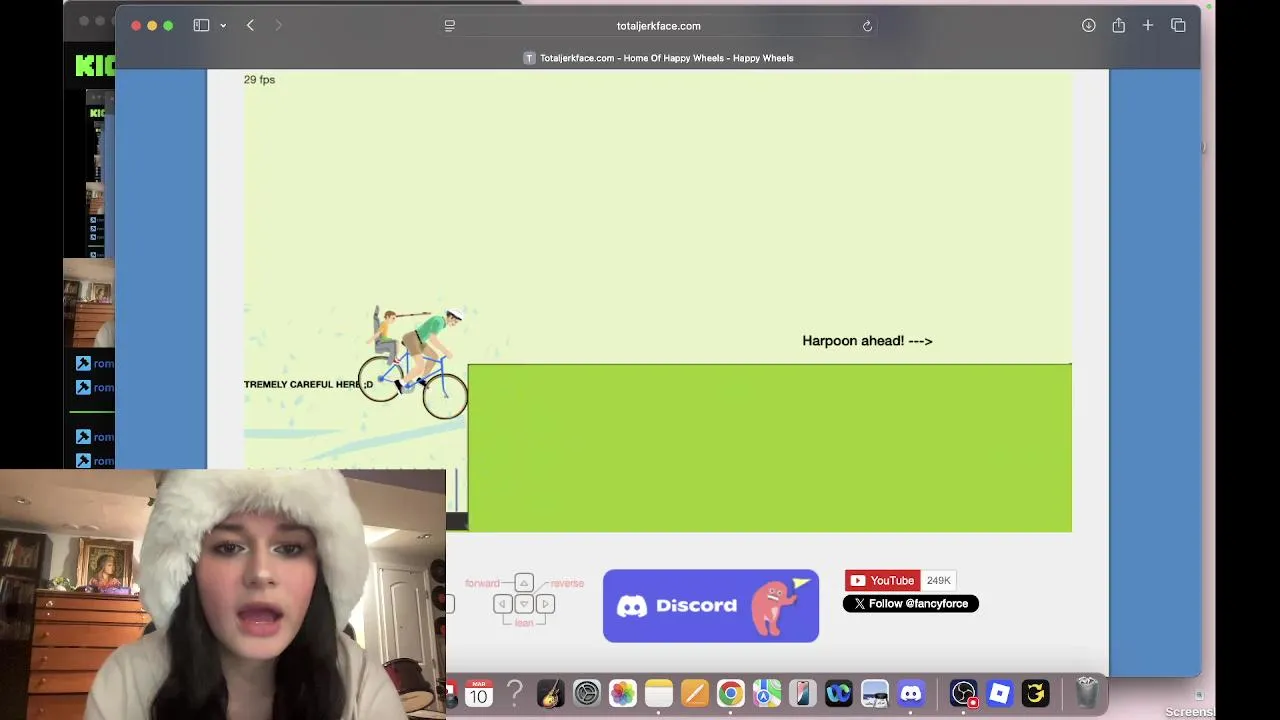Select the Totaljerkface.com Happy Wheels tab

[x=658, y=58]
